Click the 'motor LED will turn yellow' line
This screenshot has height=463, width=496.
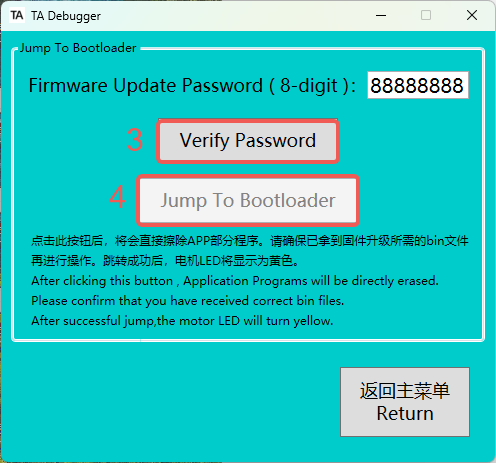(x=182, y=321)
